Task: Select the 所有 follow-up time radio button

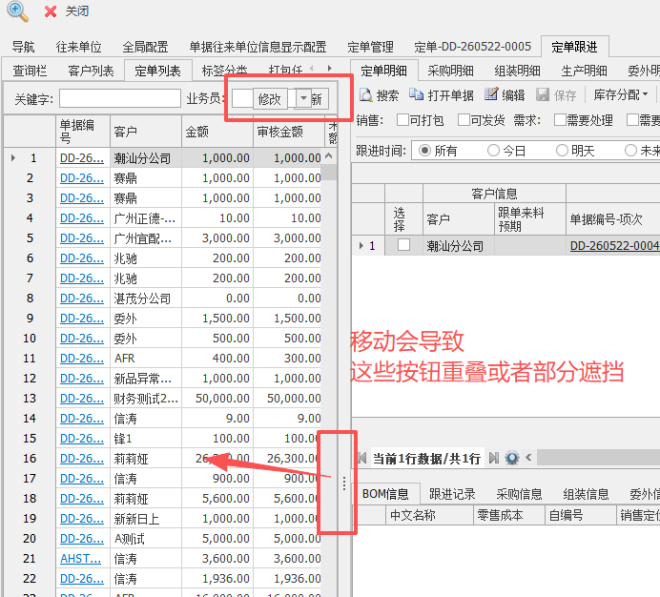Action: tap(425, 150)
